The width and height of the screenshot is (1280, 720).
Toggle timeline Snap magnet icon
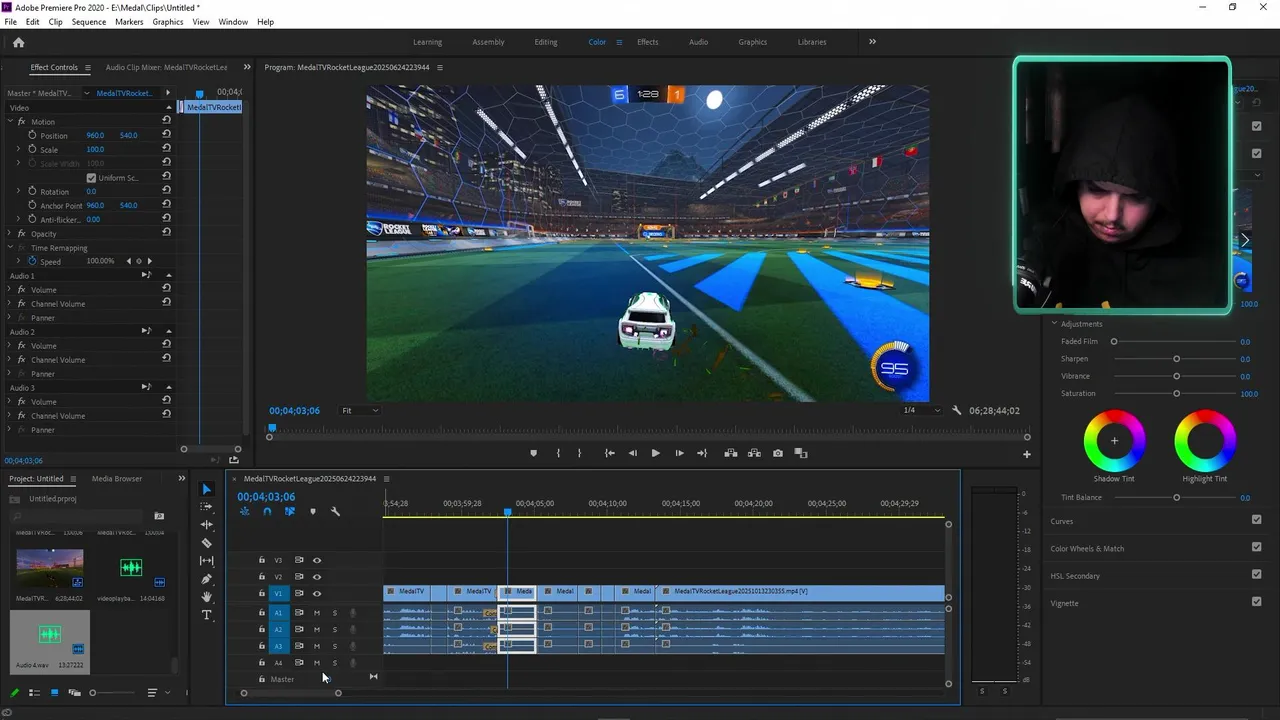click(x=267, y=511)
